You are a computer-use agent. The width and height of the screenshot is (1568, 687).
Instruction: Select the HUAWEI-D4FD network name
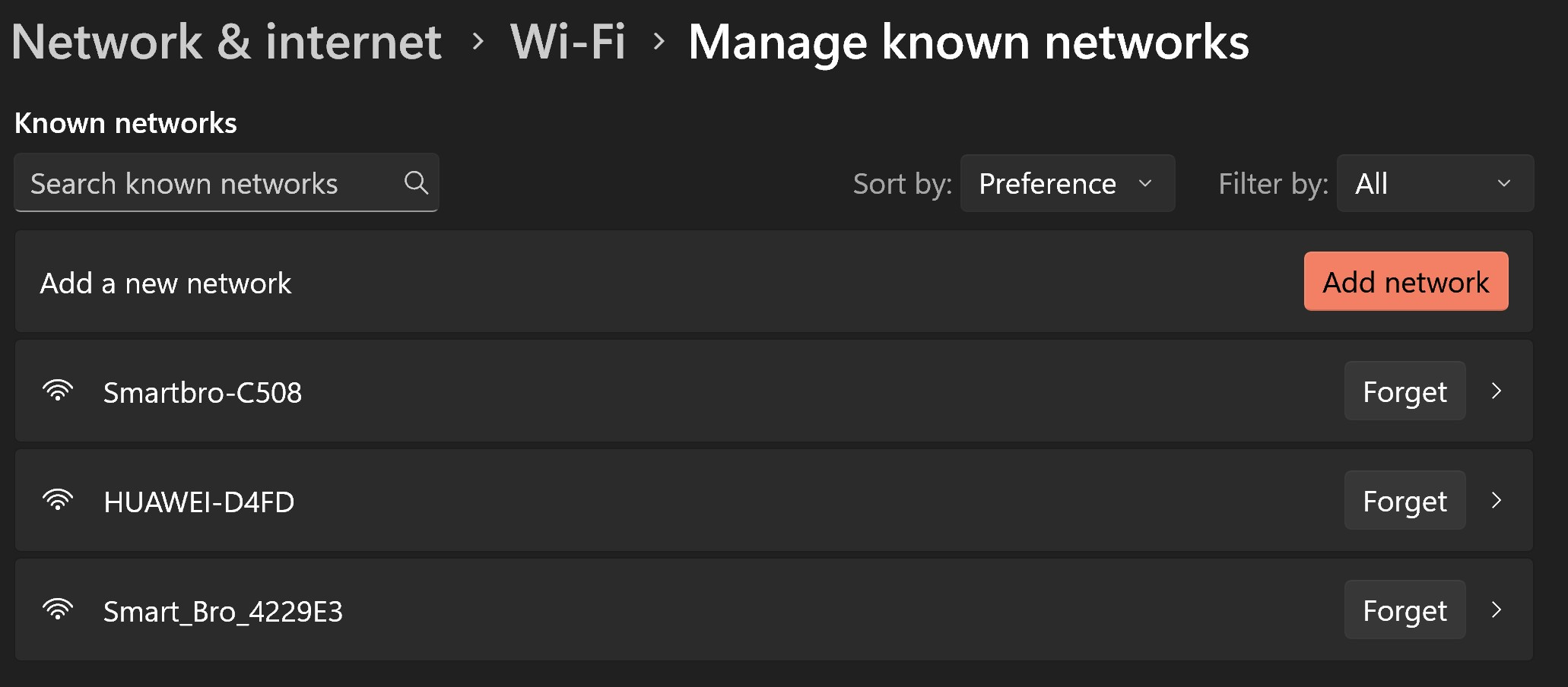[x=198, y=502]
